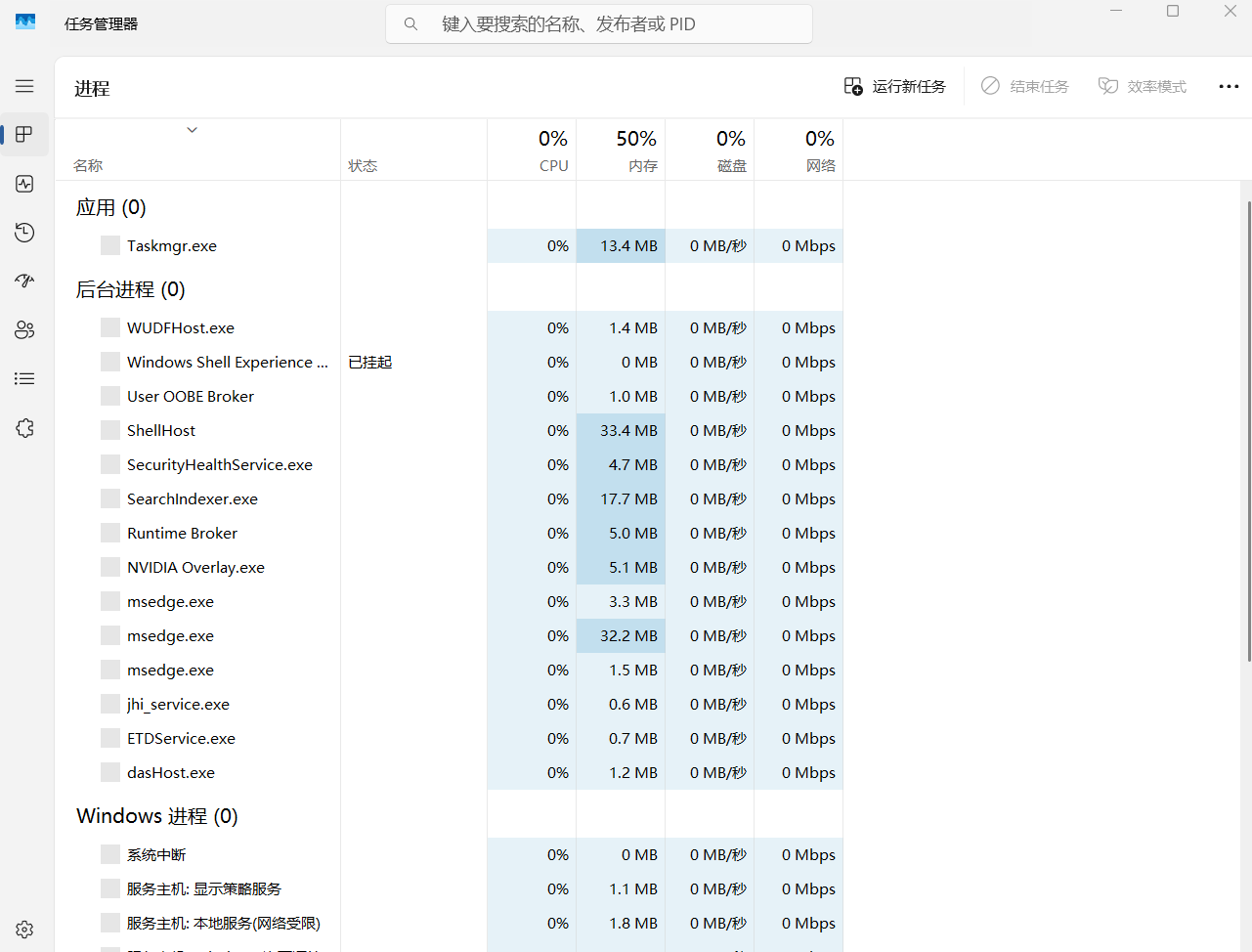Sort by the 磁盘 column header
This screenshot has width=1252, height=952.
tap(710, 151)
